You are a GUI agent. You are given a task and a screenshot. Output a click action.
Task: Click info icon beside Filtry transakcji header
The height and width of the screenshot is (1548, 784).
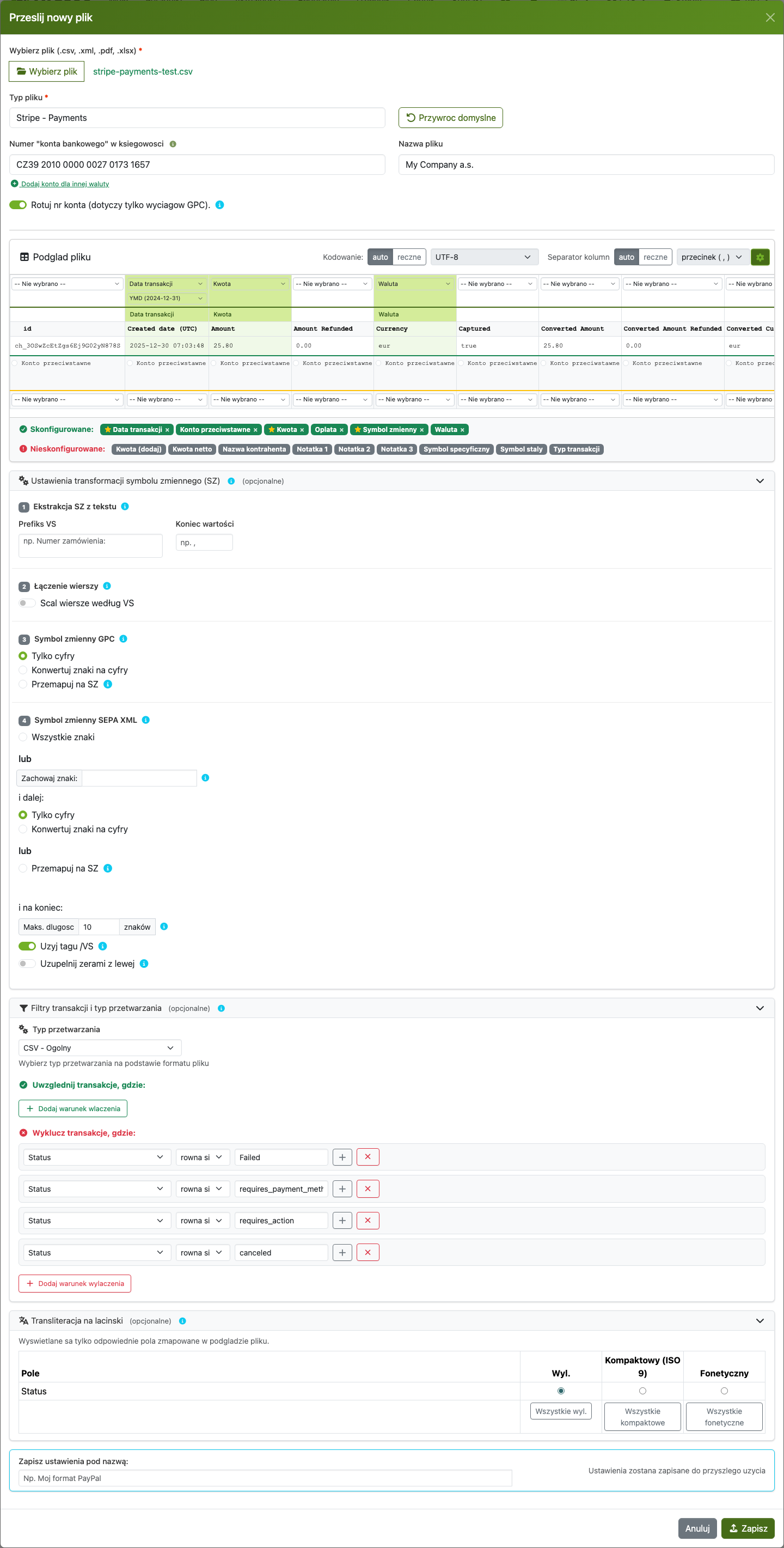click(x=221, y=1008)
